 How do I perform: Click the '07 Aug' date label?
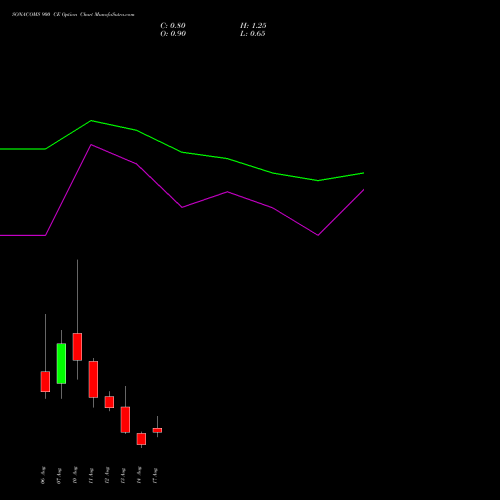click(59, 476)
